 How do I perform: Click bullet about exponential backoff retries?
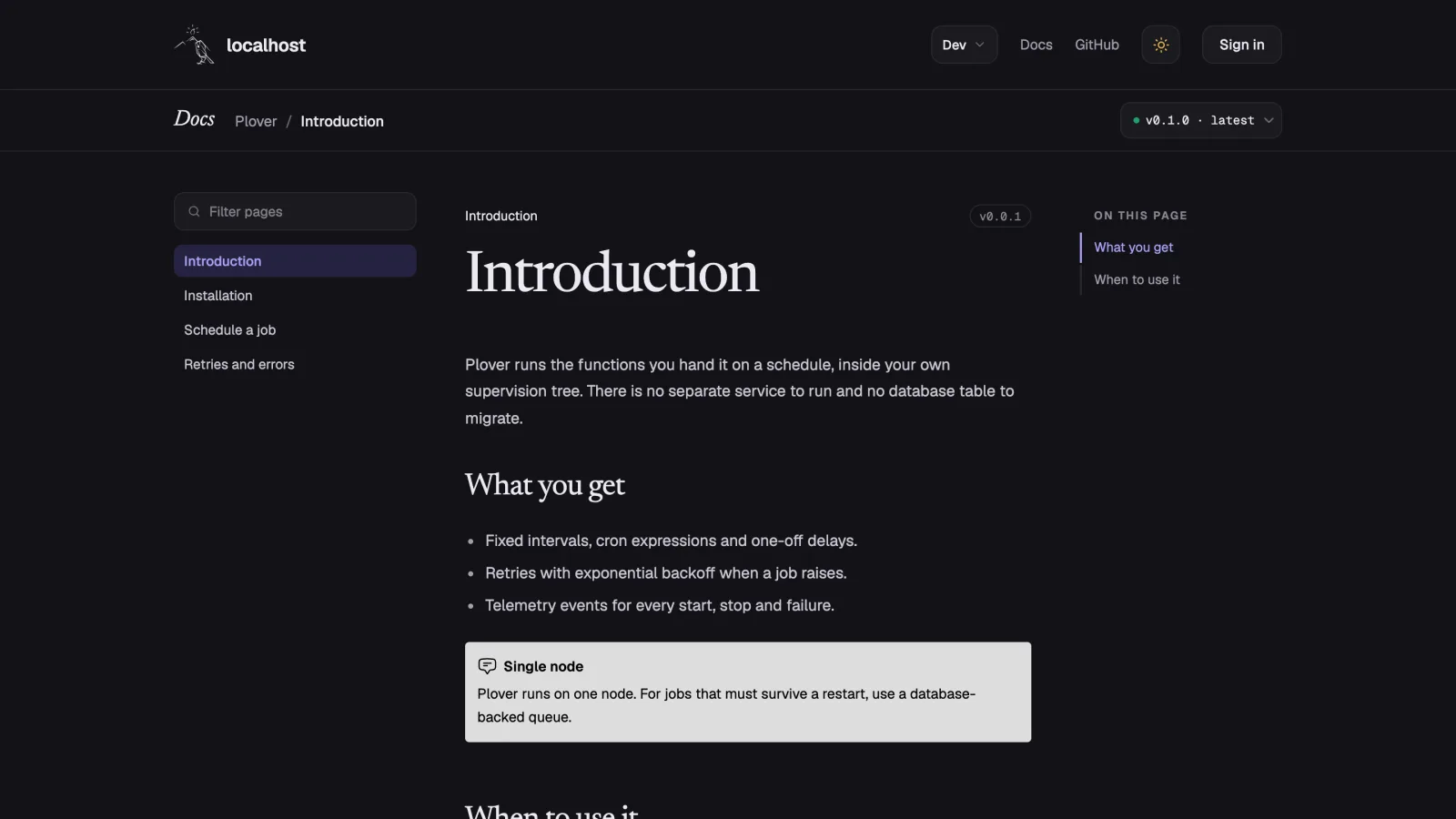(x=665, y=573)
